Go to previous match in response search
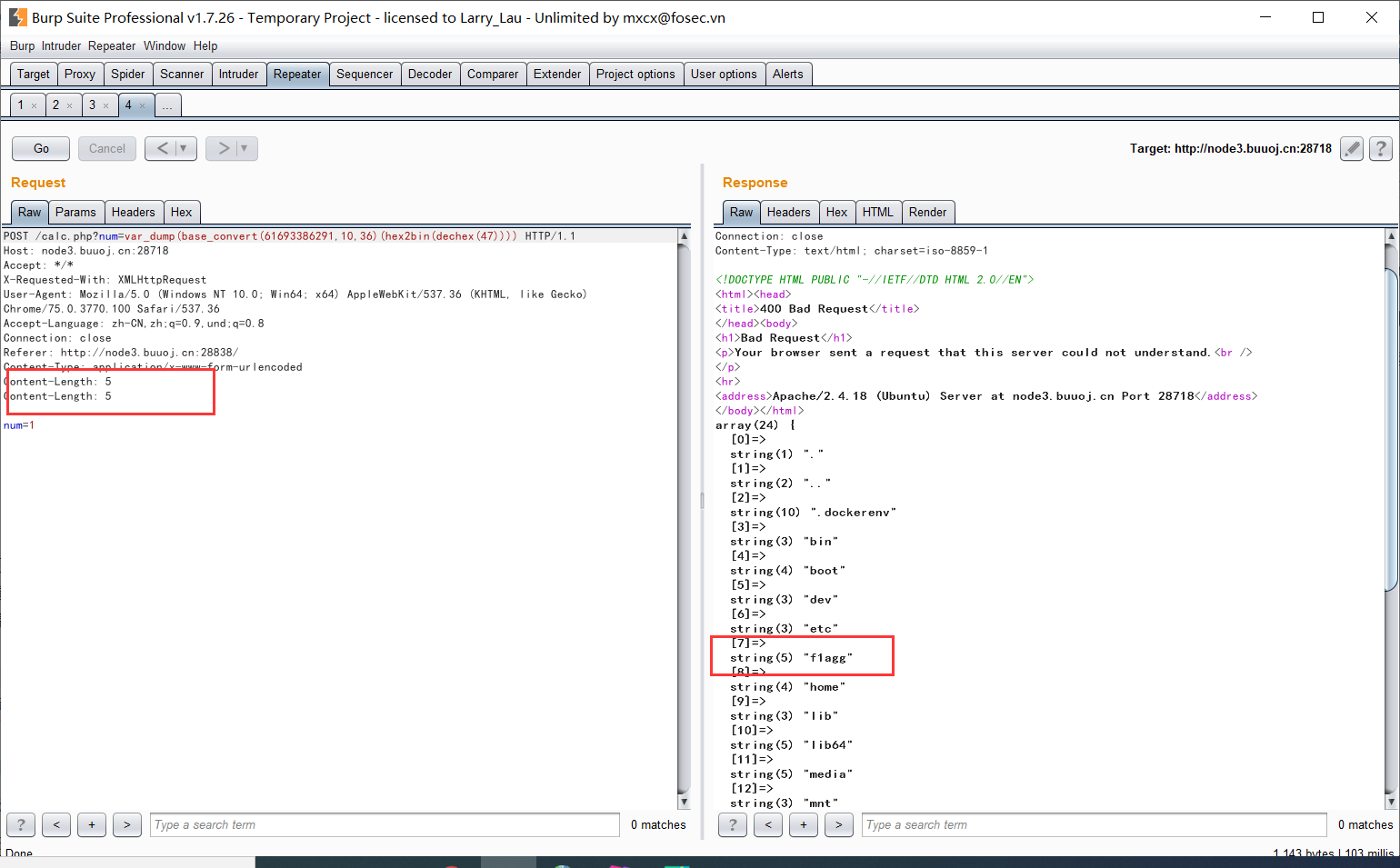 768,824
